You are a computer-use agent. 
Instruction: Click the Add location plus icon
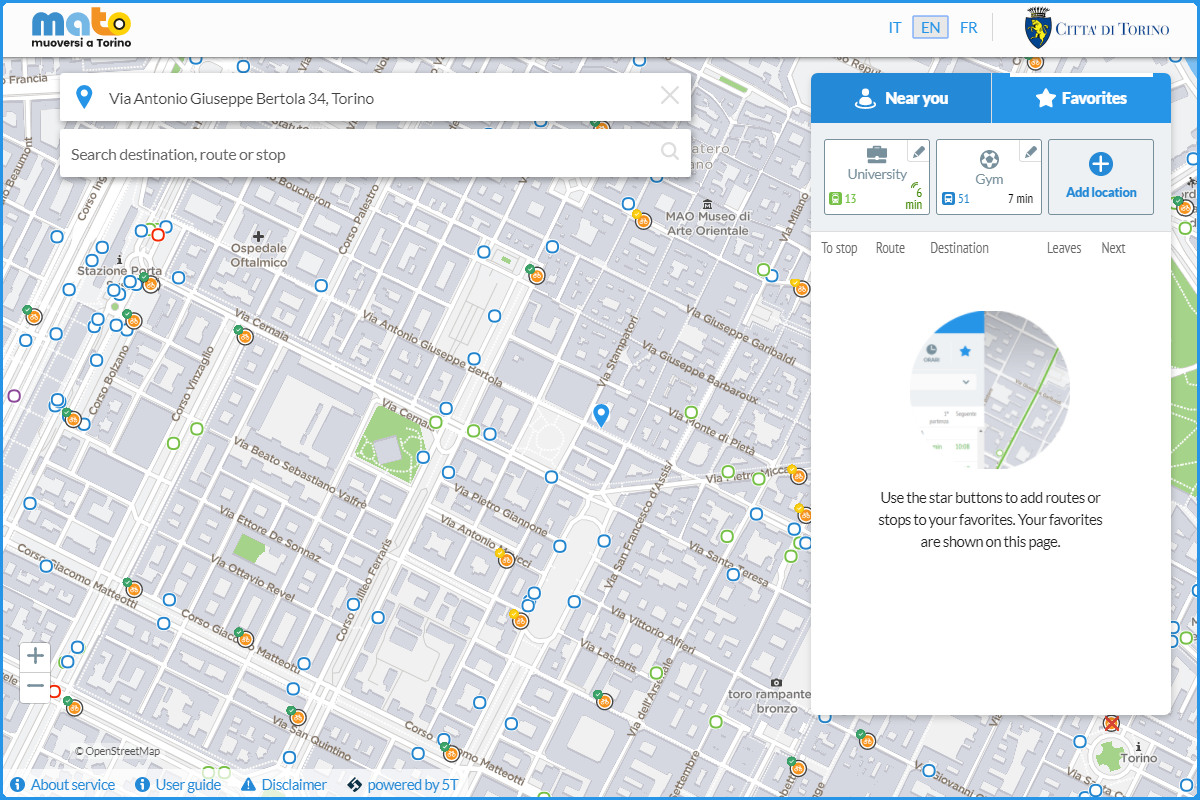point(1100,165)
